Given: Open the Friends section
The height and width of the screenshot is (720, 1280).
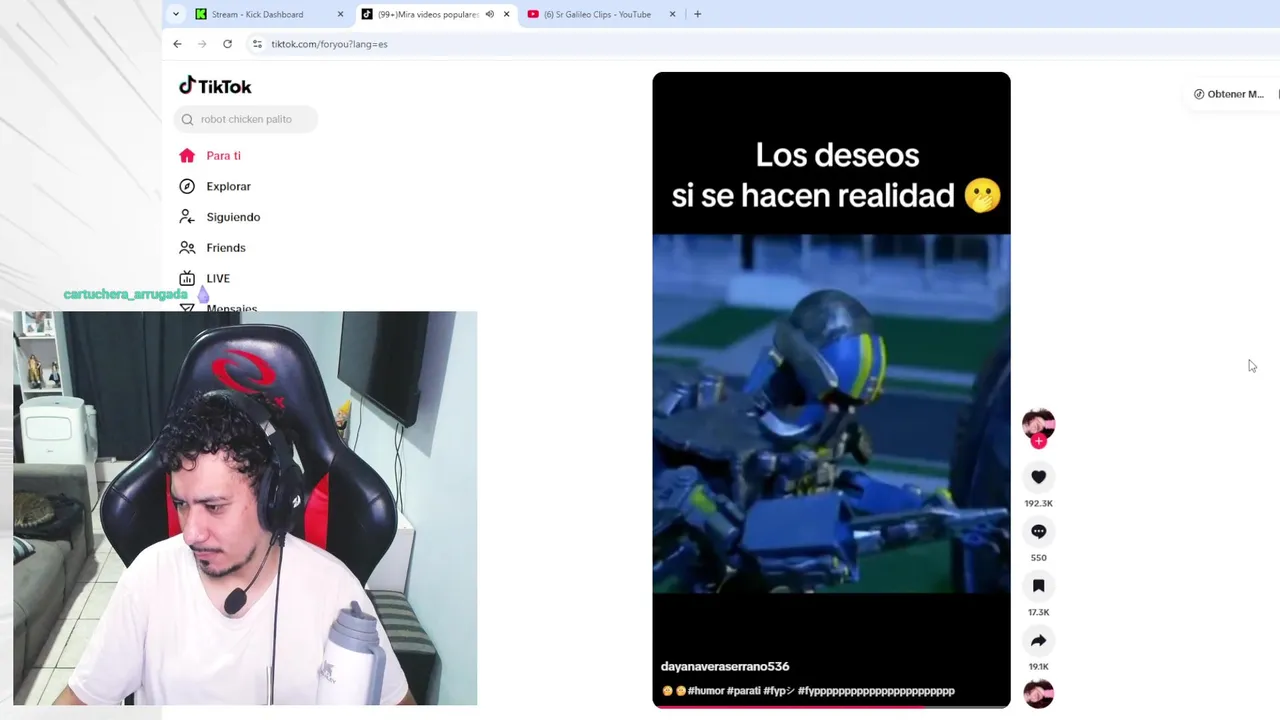Looking at the screenshot, I should pos(225,248).
